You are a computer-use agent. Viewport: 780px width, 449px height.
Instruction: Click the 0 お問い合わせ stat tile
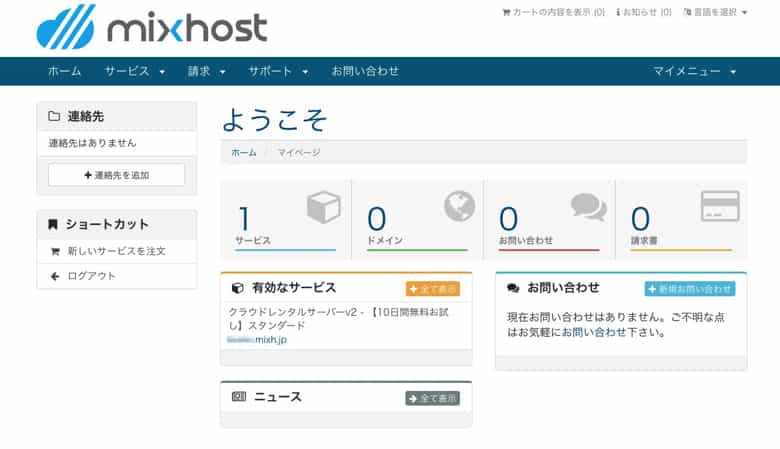pyautogui.click(x=549, y=220)
